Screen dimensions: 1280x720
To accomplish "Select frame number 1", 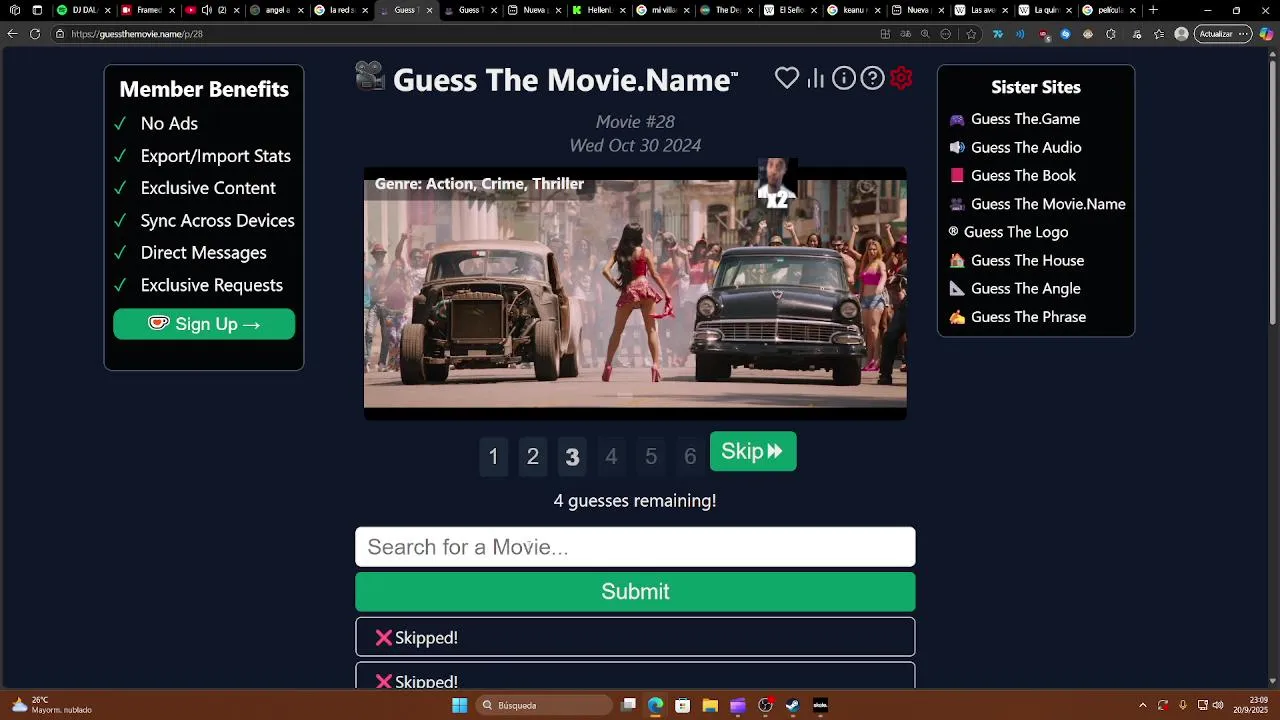I will pyautogui.click(x=493, y=457).
